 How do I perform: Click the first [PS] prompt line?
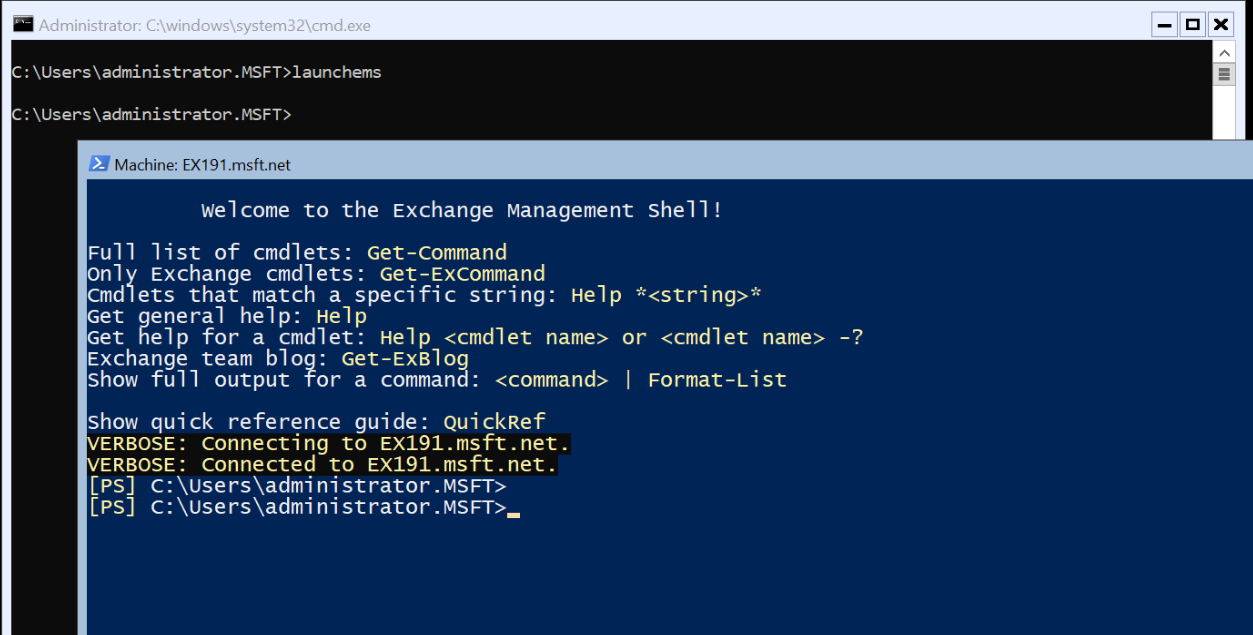[x=296, y=485]
